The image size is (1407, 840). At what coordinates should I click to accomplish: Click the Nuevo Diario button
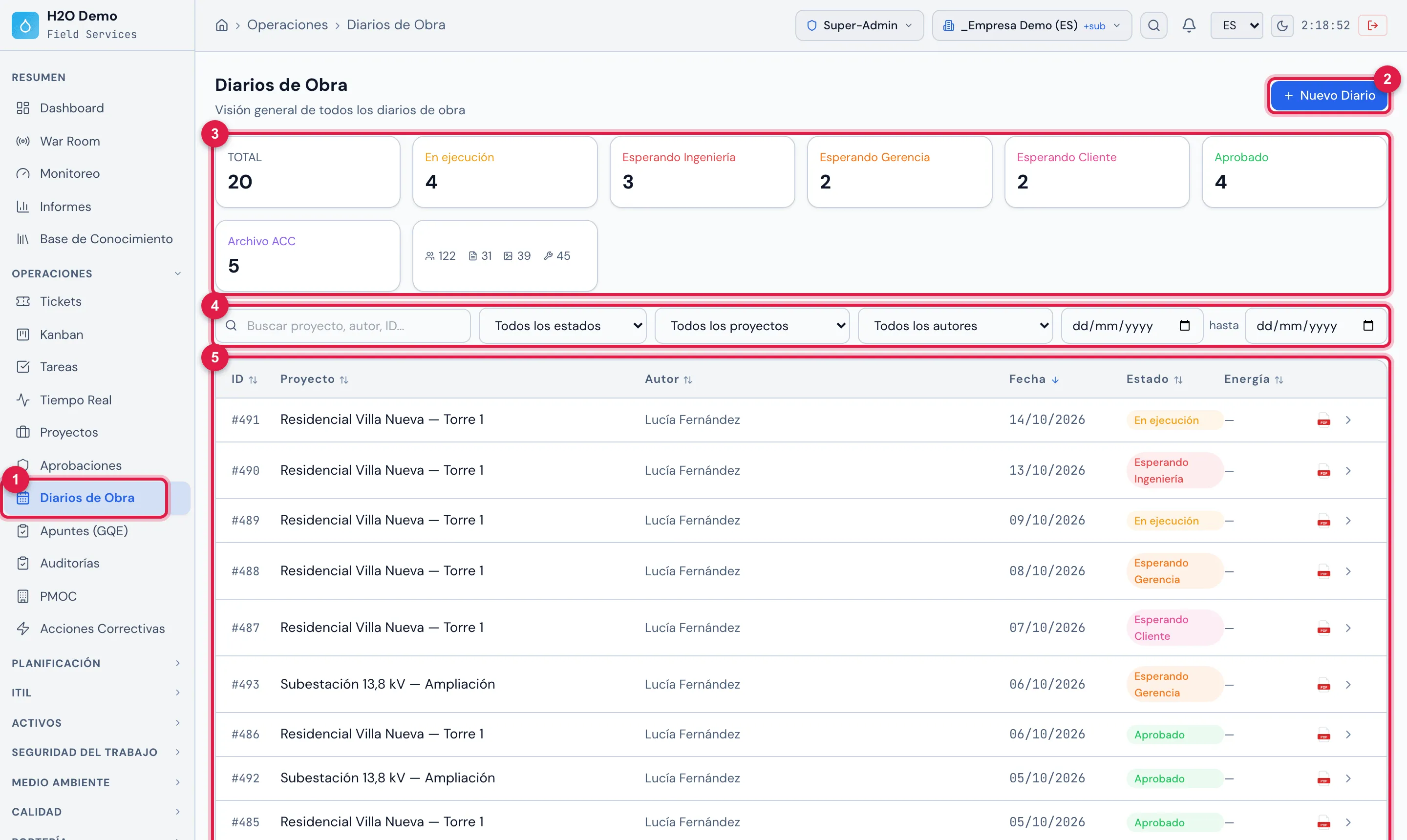(x=1328, y=96)
